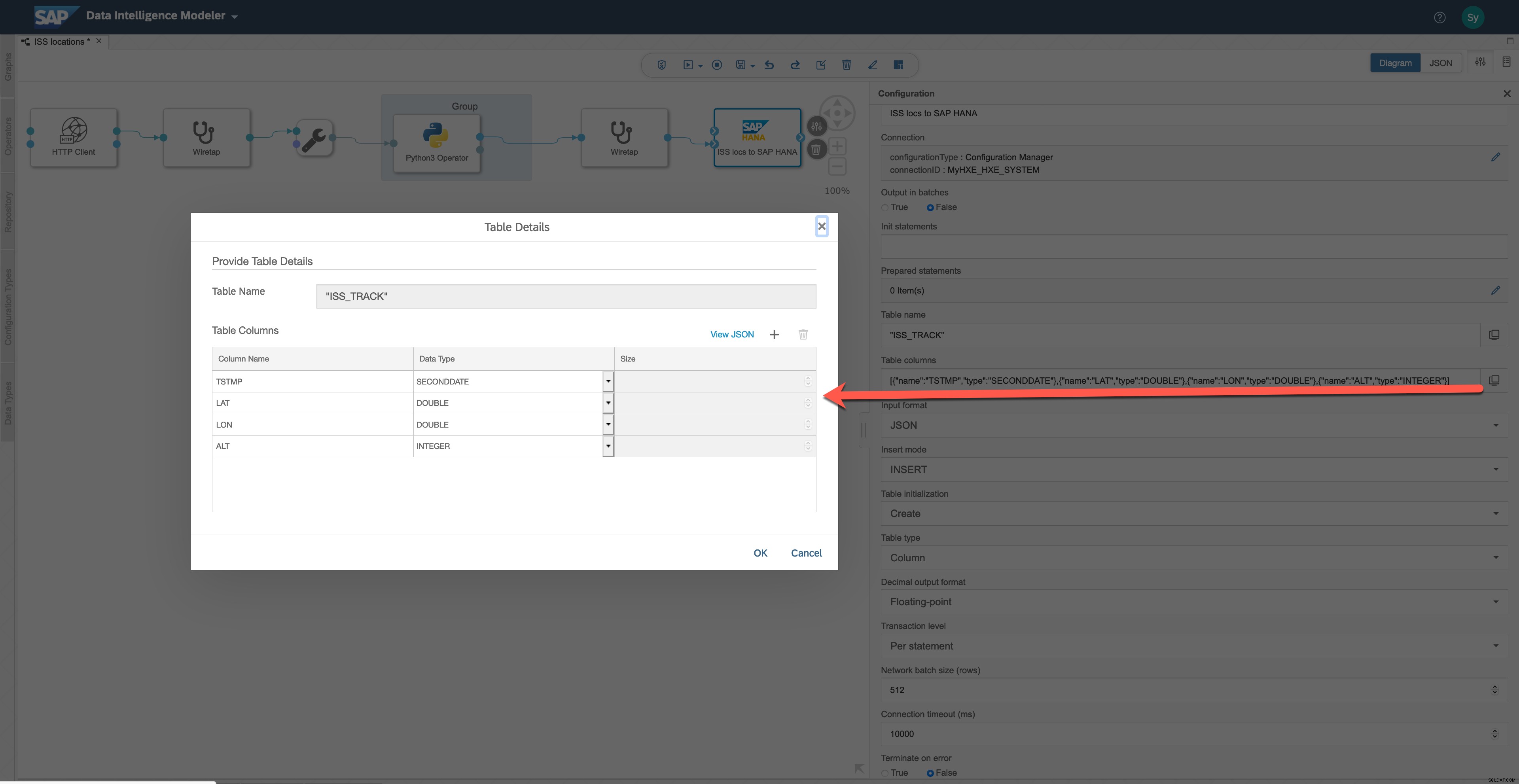Select the Python3 Operator node
Screen dimensions: 1519x784
coord(436,143)
